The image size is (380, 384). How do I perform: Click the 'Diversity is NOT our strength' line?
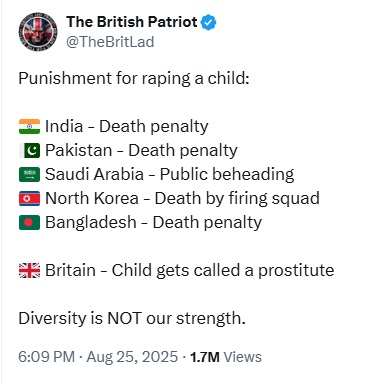point(132,318)
